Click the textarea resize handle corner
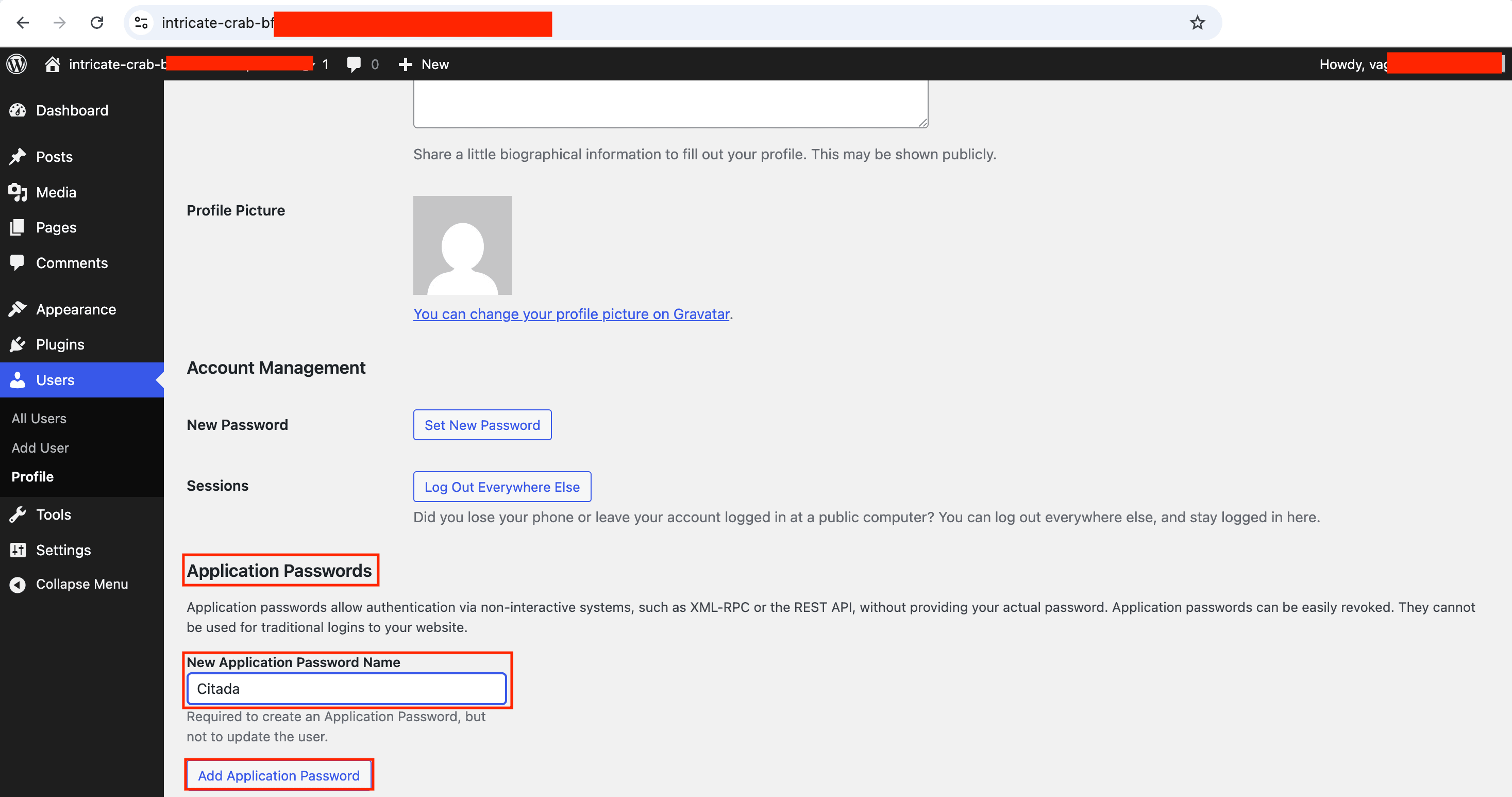The width and height of the screenshot is (1512, 797). tap(922, 122)
